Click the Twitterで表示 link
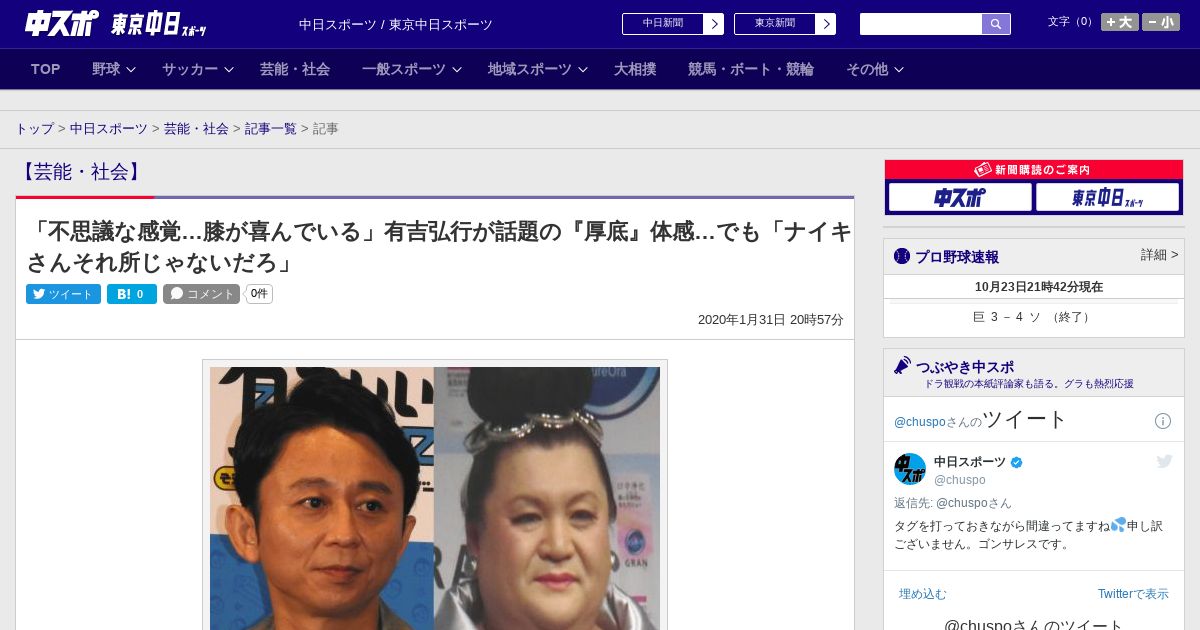 click(x=1133, y=594)
